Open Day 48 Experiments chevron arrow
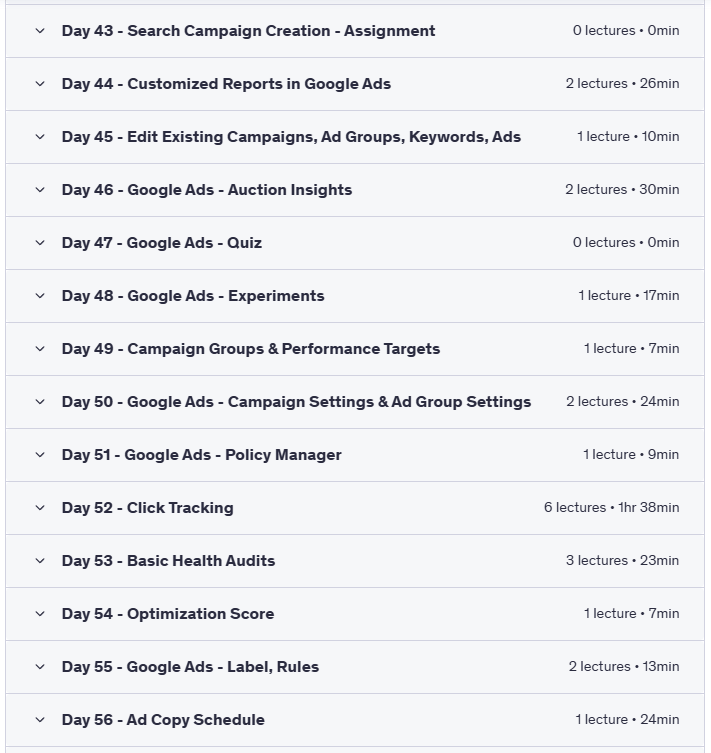The height and width of the screenshot is (753, 711). (x=40, y=296)
